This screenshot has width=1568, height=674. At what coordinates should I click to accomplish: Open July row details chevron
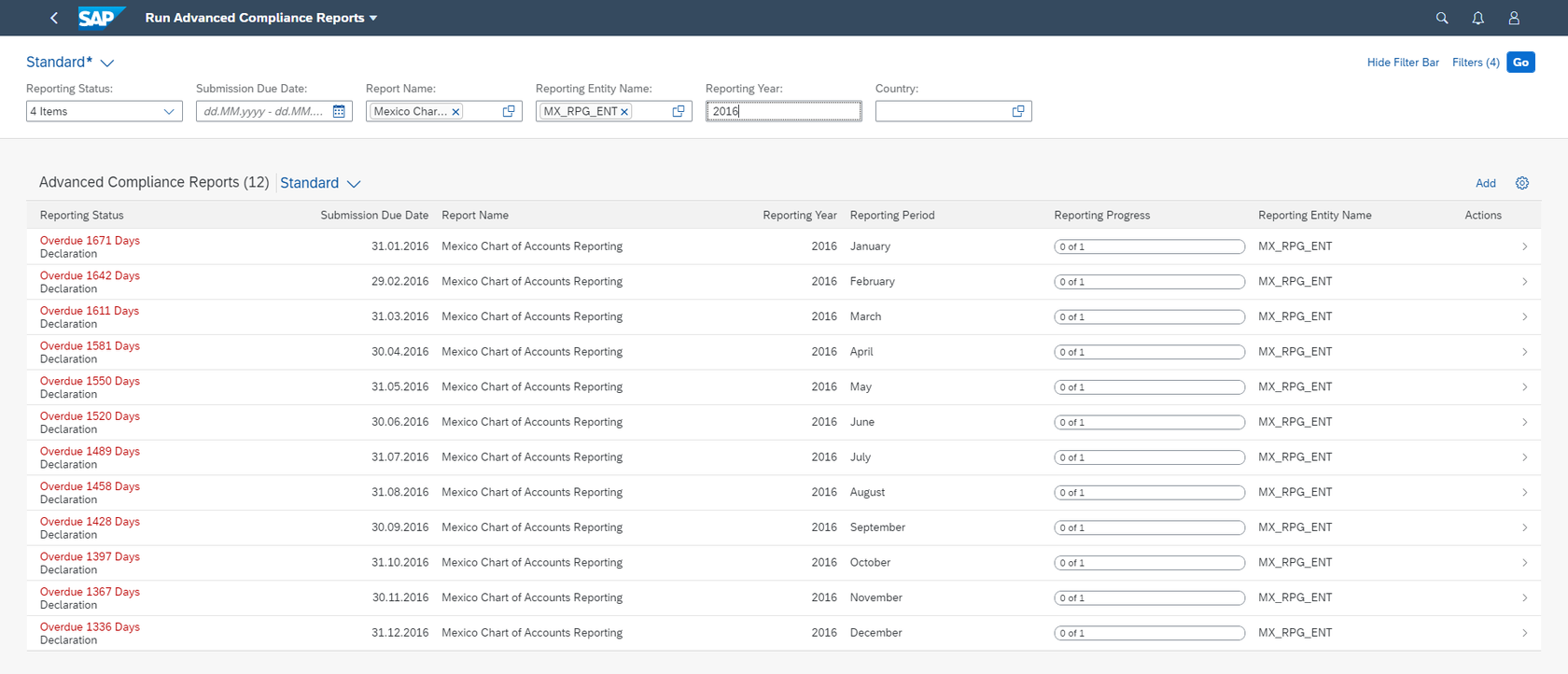1524,457
